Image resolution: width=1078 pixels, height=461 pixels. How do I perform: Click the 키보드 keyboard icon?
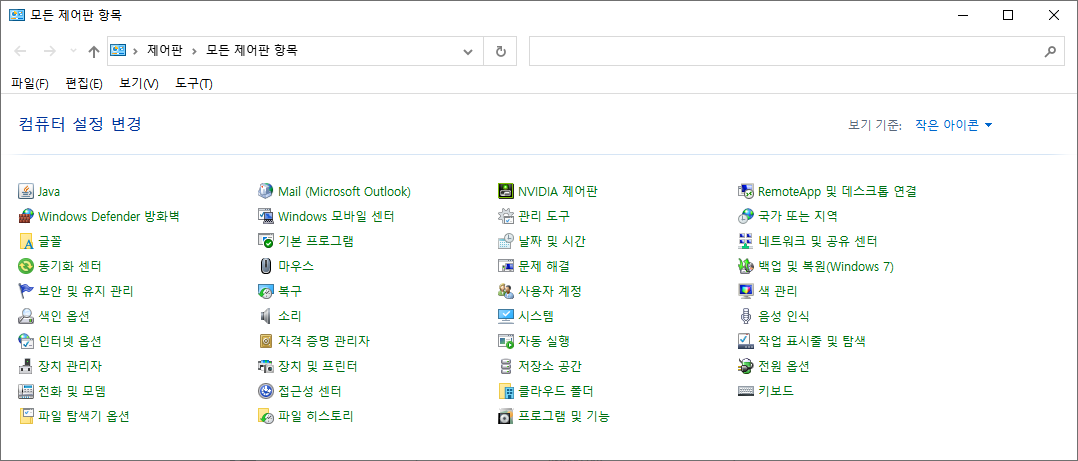tap(745, 391)
